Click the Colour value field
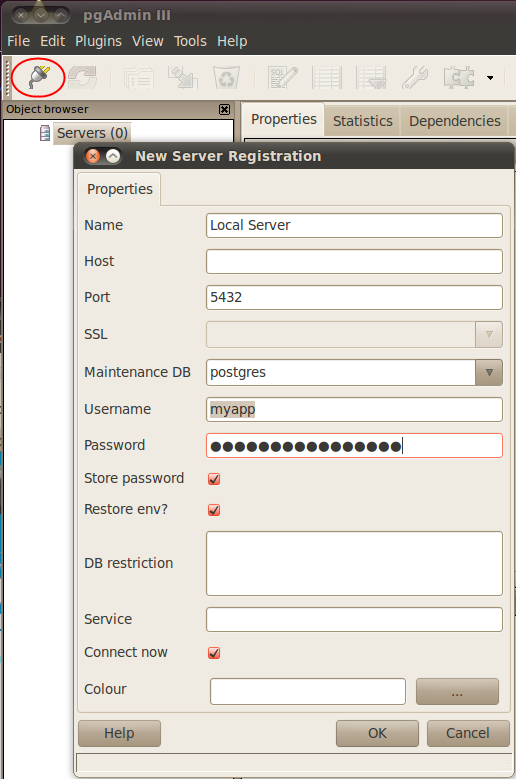 [x=308, y=691]
